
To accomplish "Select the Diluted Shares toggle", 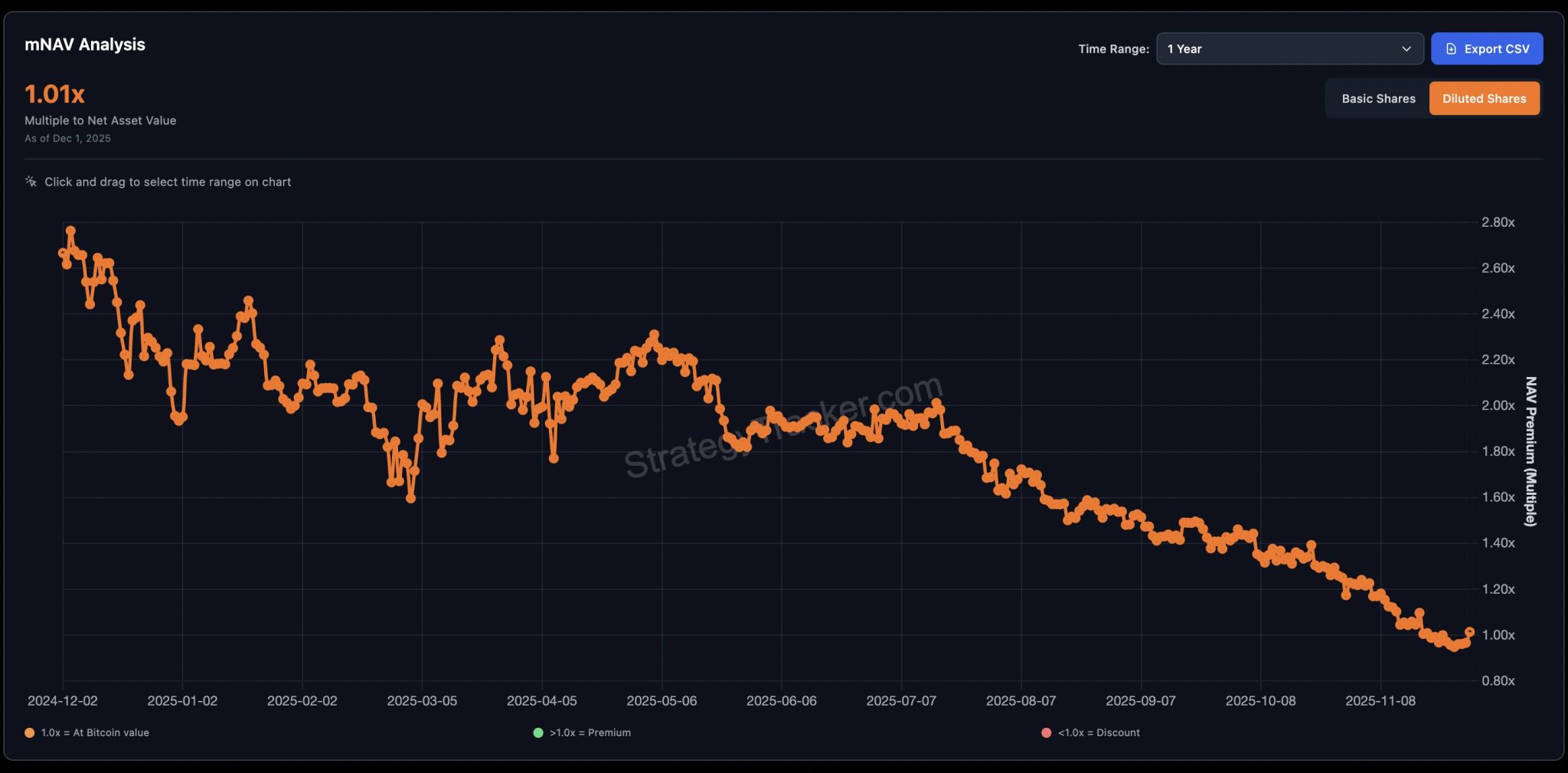I will pyautogui.click(x=1484, y=99).
